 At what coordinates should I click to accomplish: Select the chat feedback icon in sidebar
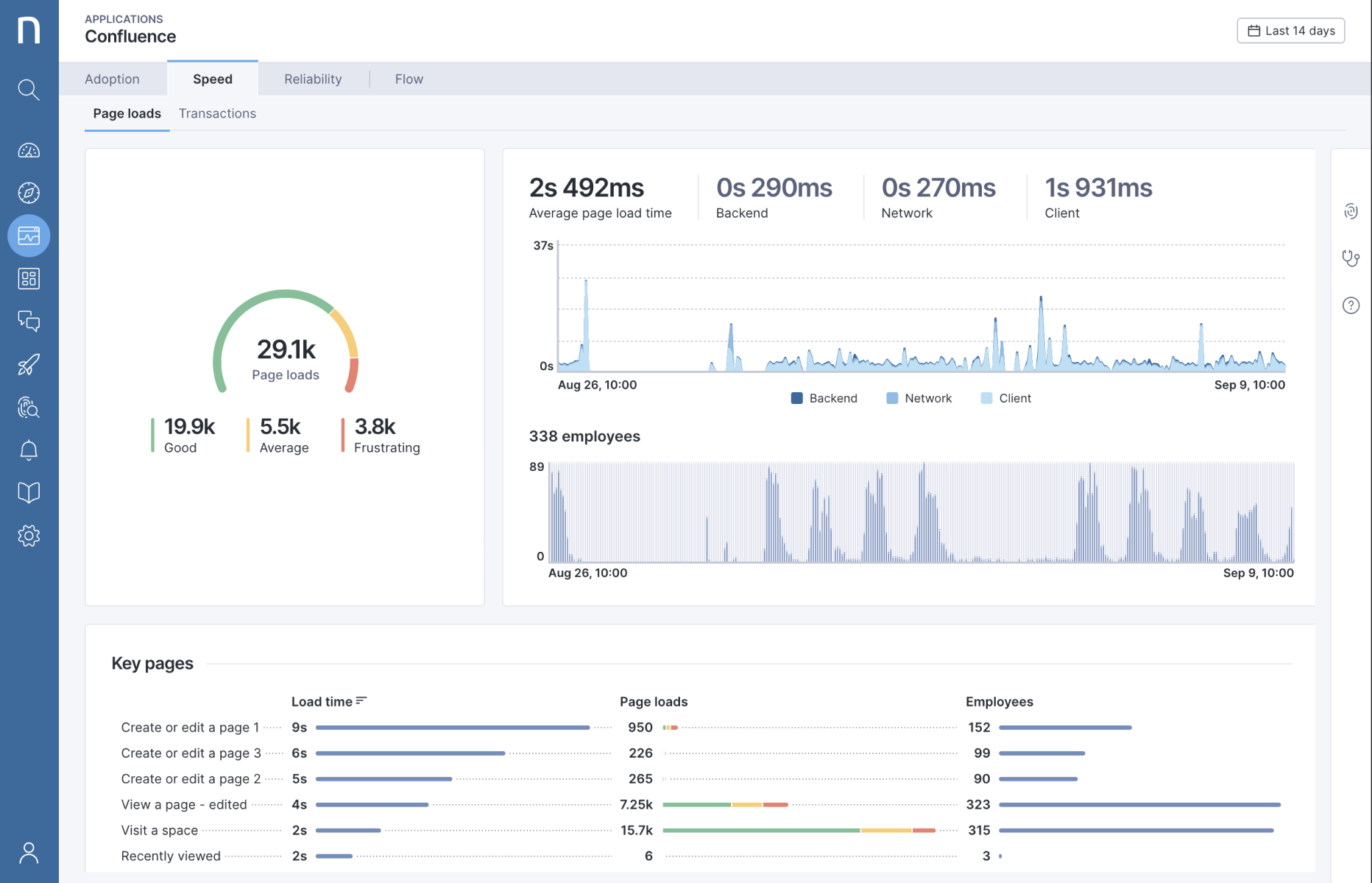pos(29,321)
